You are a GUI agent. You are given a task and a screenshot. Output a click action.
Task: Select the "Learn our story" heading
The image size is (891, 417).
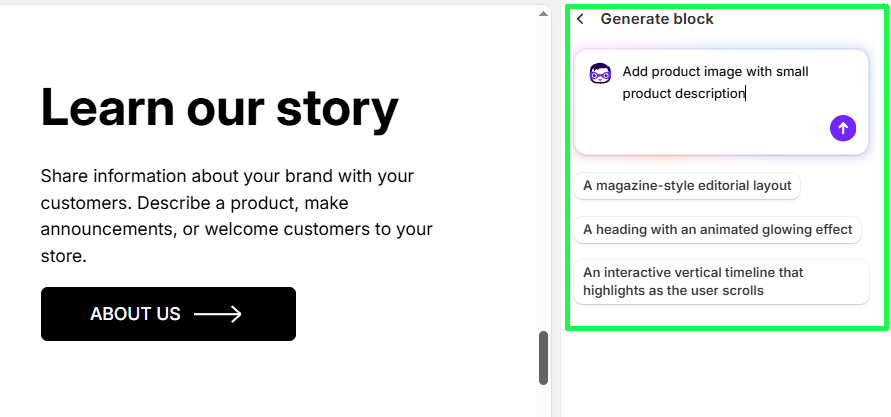click(x=219, y=108)
